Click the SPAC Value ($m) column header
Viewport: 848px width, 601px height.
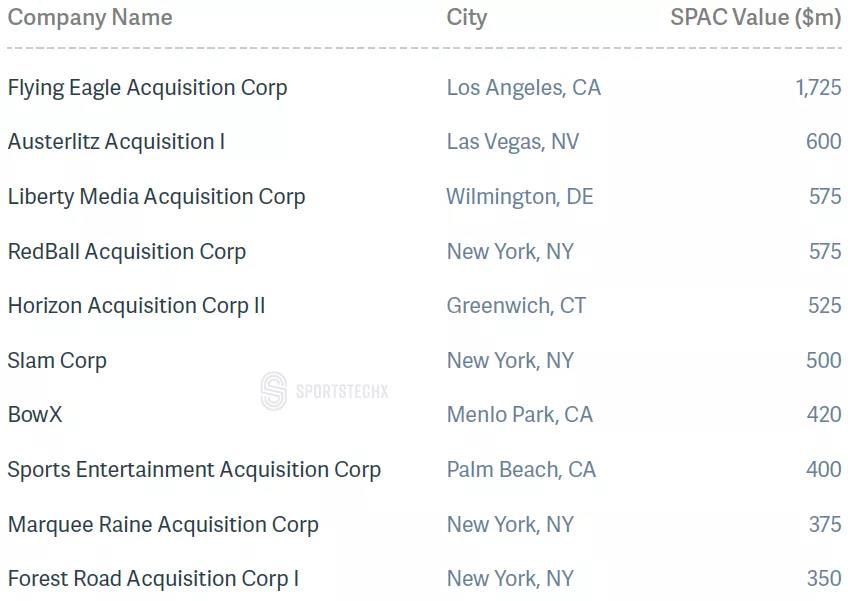point(756,18)
